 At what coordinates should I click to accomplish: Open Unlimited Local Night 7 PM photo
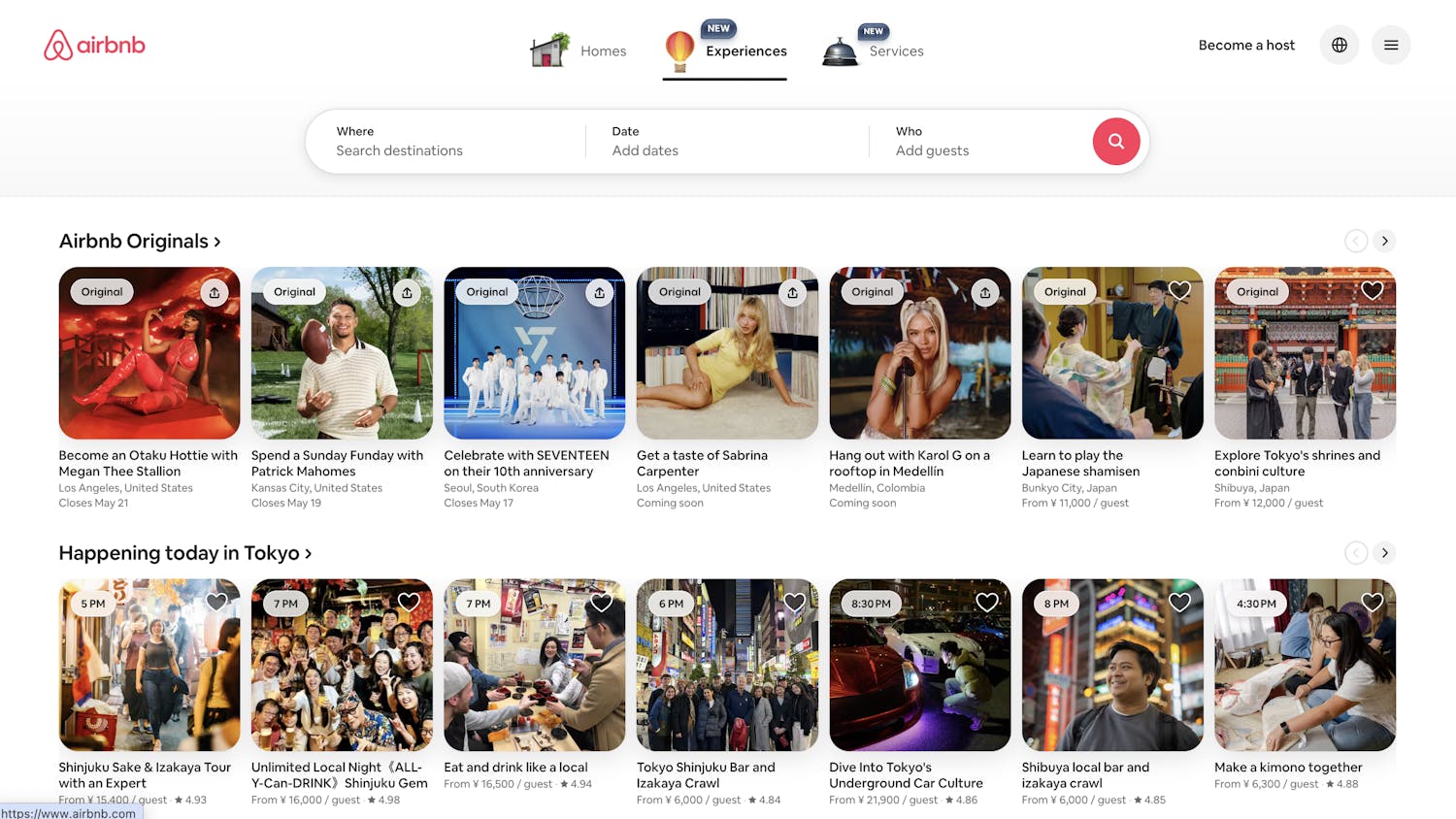(342, 665)
